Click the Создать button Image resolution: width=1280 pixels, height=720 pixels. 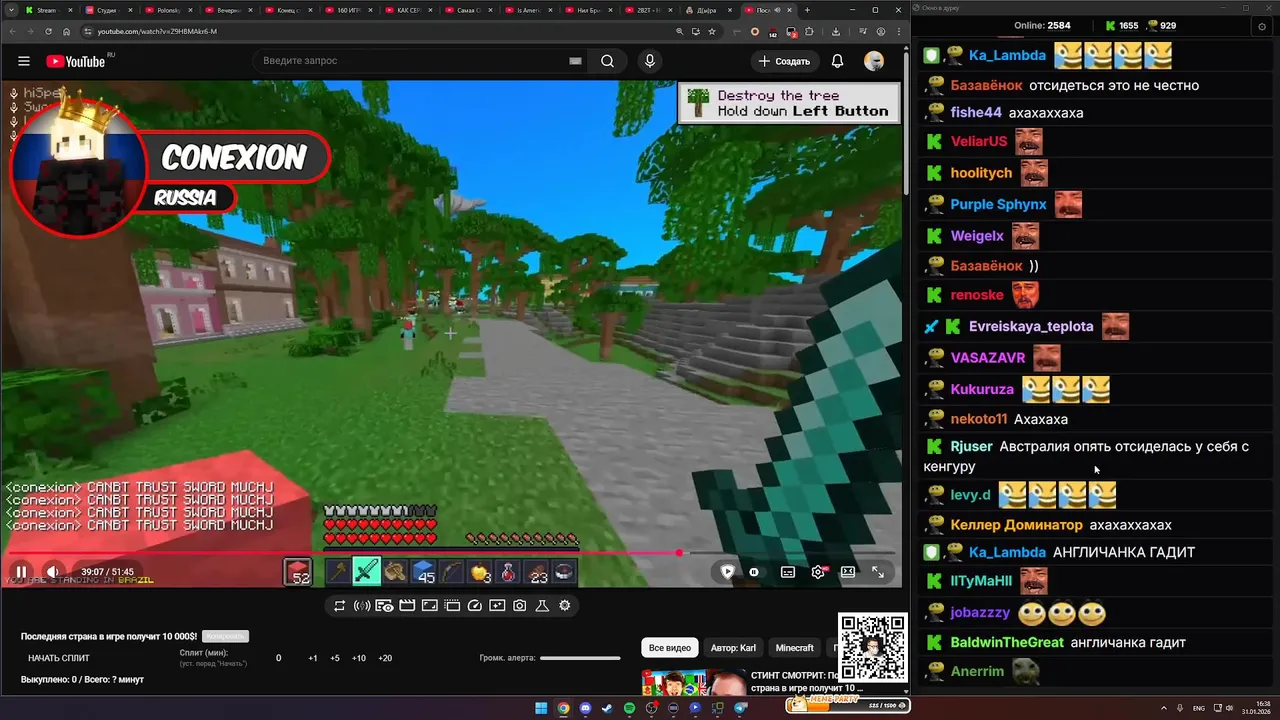click(784, 61)
